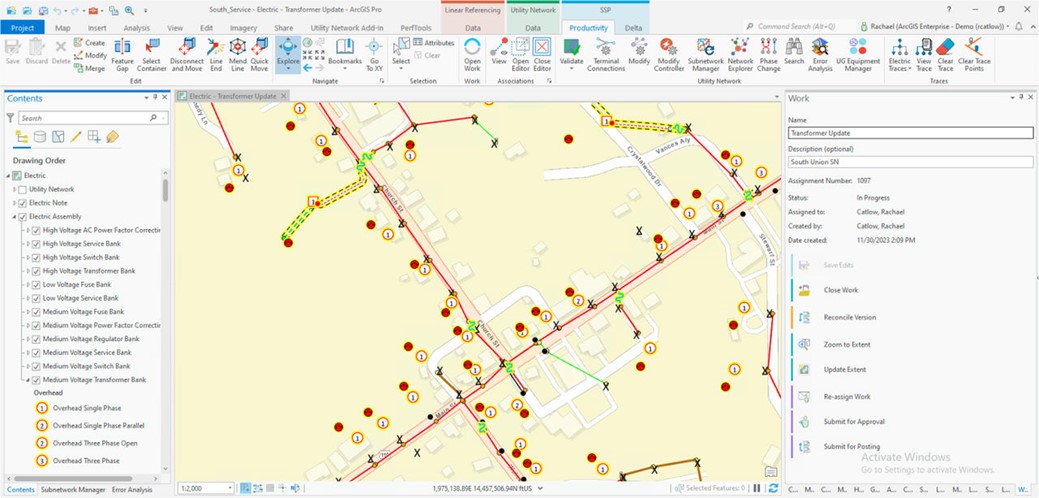Expand the Utility Network layer group
The image size is (1039, 498).
[14, 189]
